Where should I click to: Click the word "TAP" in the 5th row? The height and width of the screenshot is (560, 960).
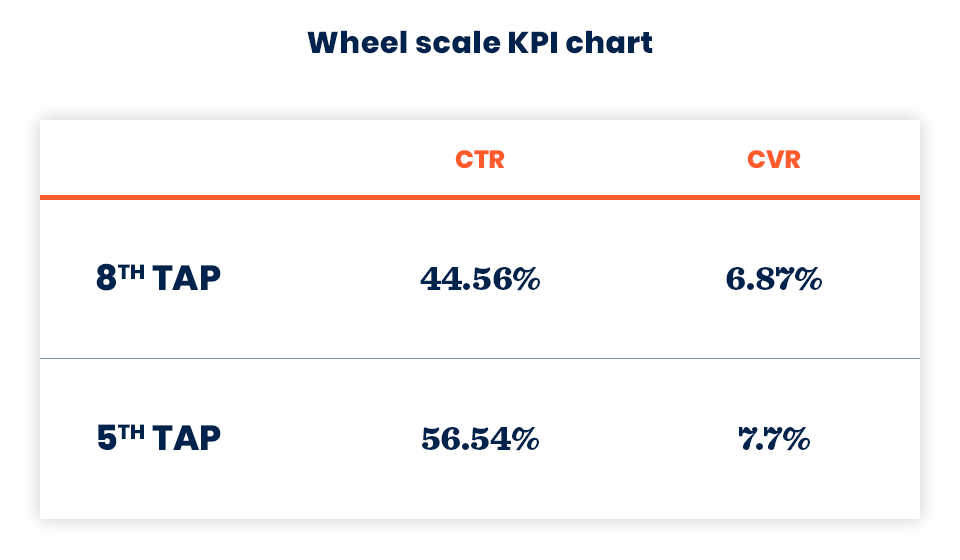coord(187,439)
